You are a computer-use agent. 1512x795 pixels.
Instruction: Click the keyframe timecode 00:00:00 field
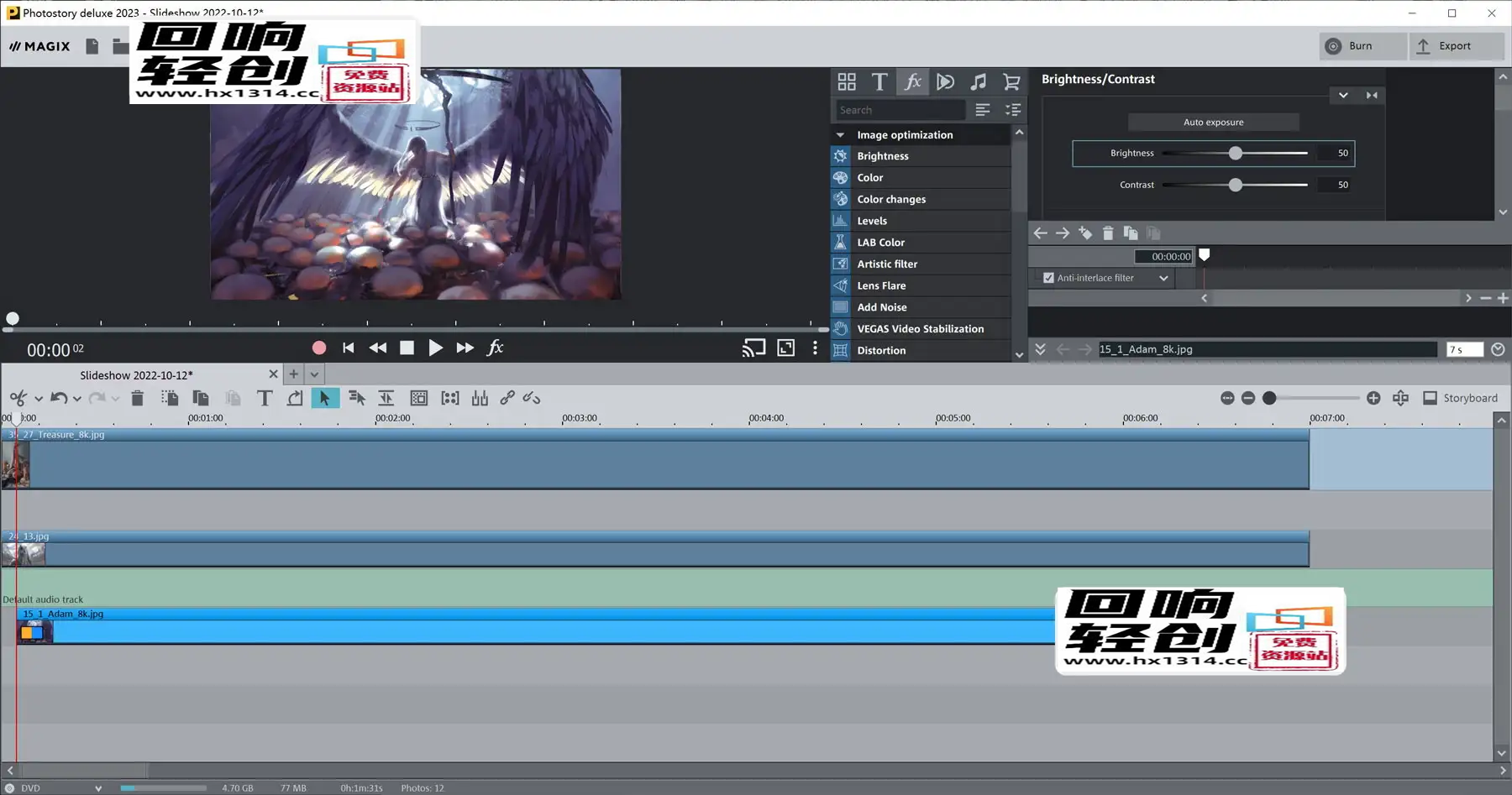point(1163,256)
